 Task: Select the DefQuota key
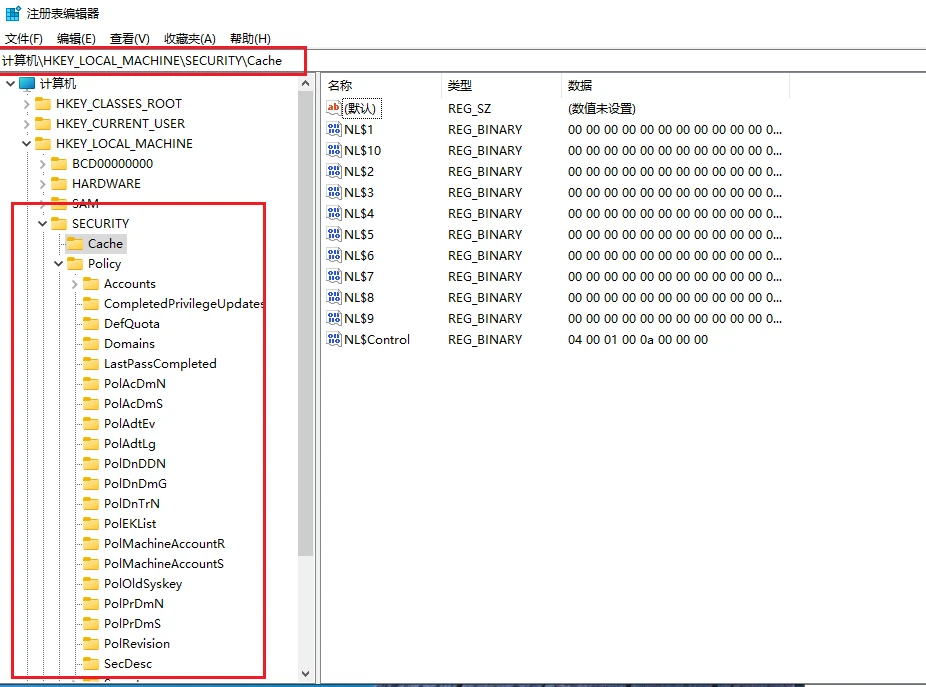pyautogui.click(x=132, y=324)
